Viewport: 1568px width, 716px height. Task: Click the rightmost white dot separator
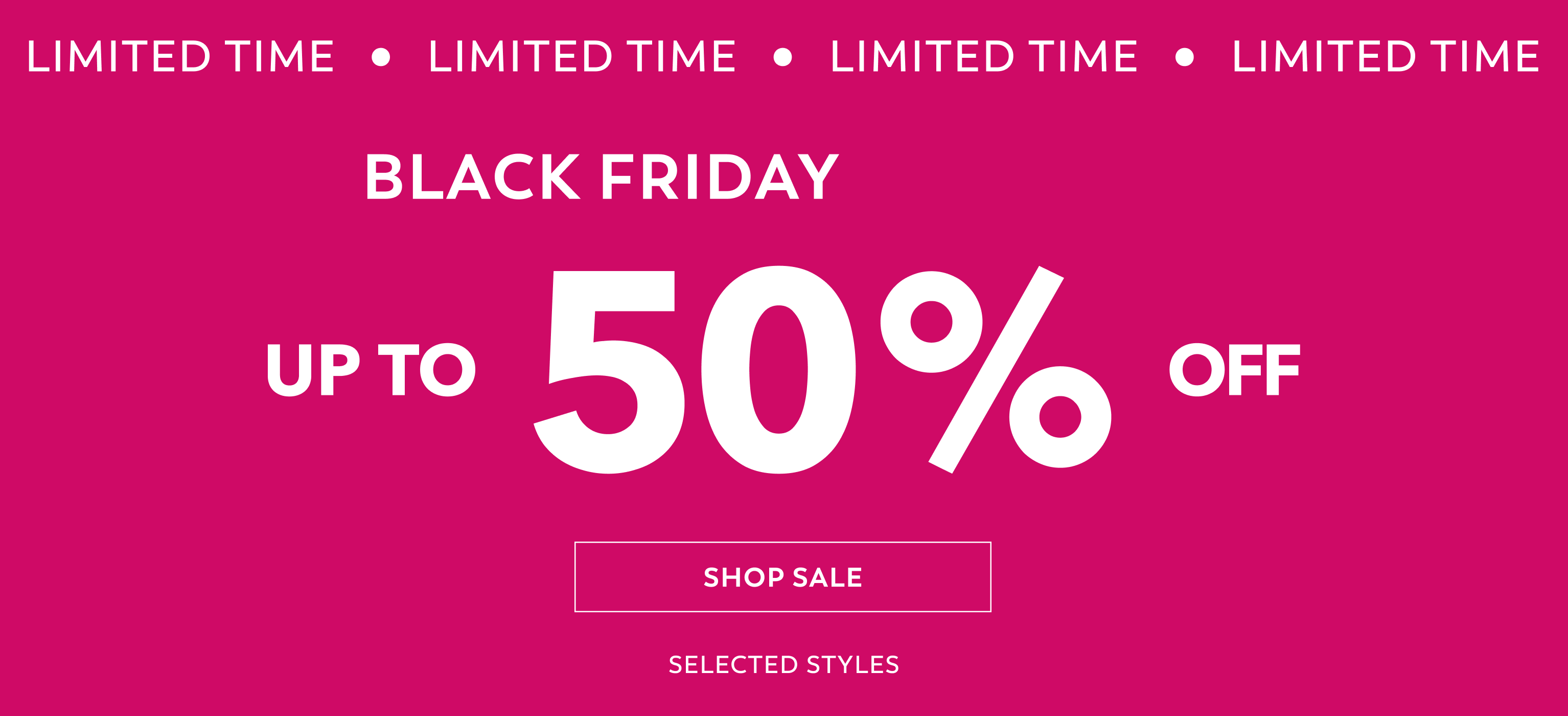(1185, 57)
